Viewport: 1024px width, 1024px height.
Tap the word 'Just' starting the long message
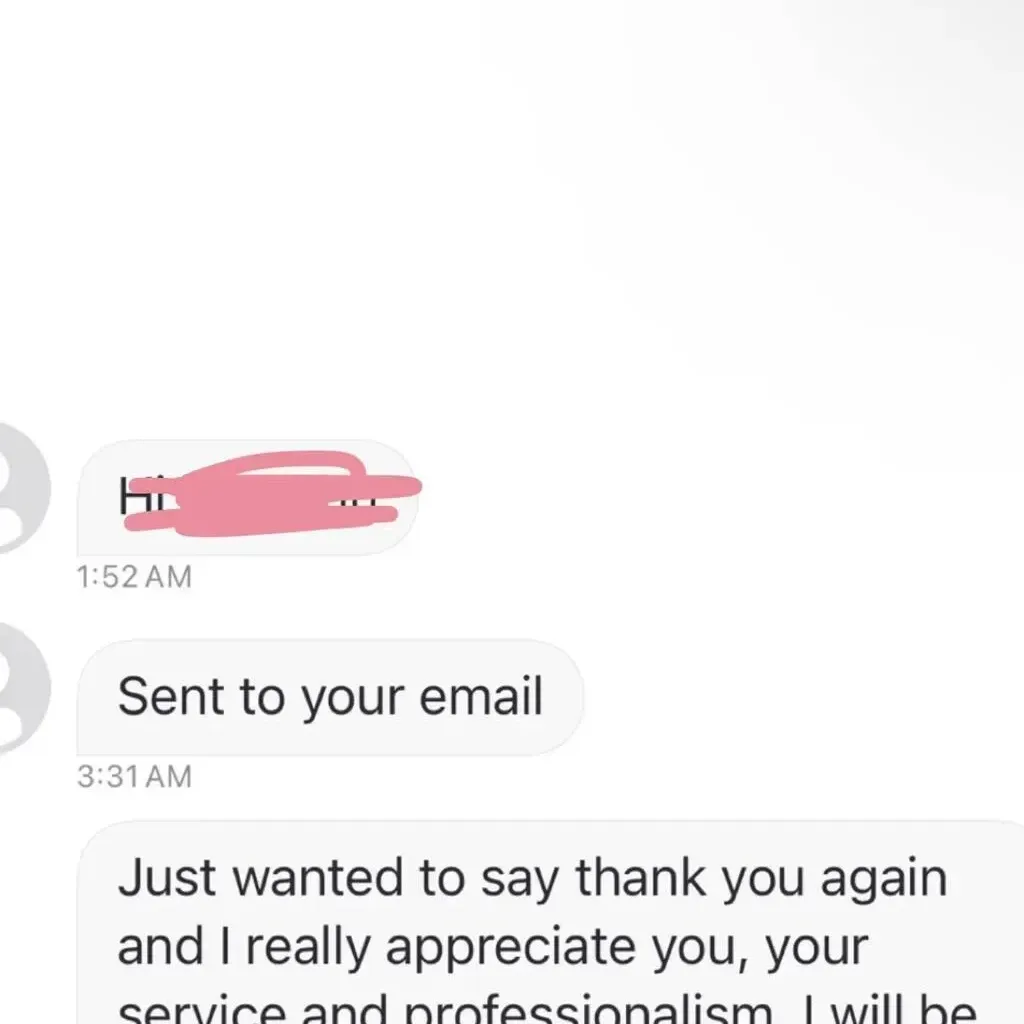pyautogui.click(x=167, y=878)
